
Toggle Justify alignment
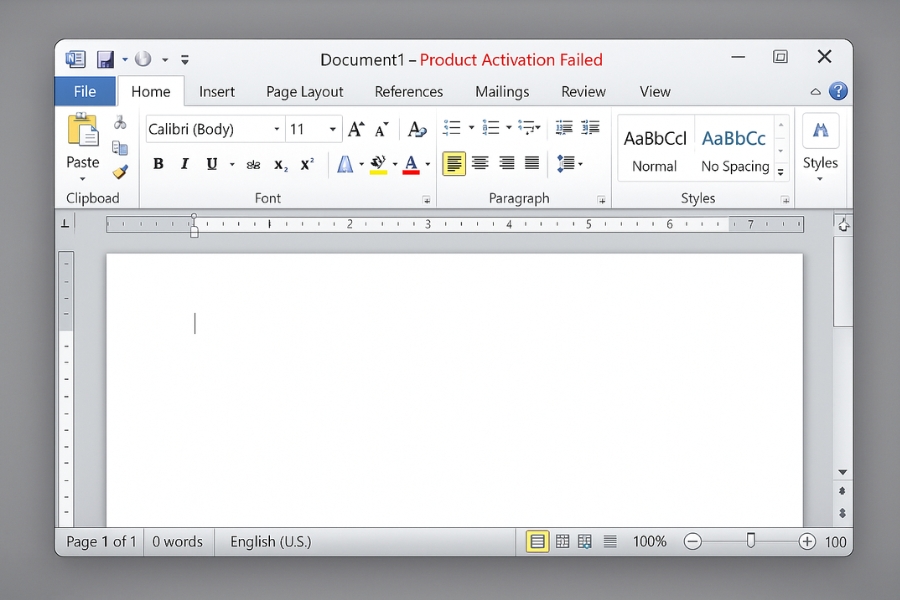(532, 164)
